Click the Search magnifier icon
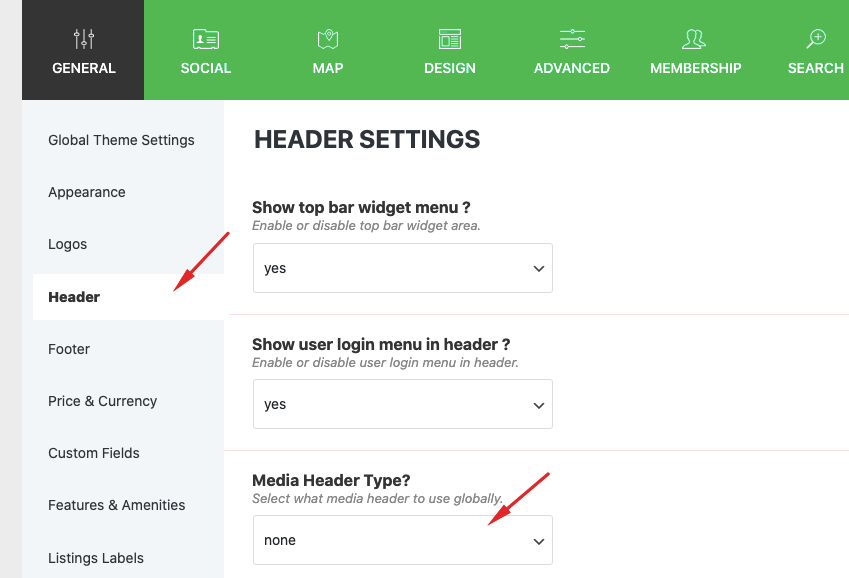Image resolution: width=849 pixels, height=578 pixels. click(x=816, y=39)
